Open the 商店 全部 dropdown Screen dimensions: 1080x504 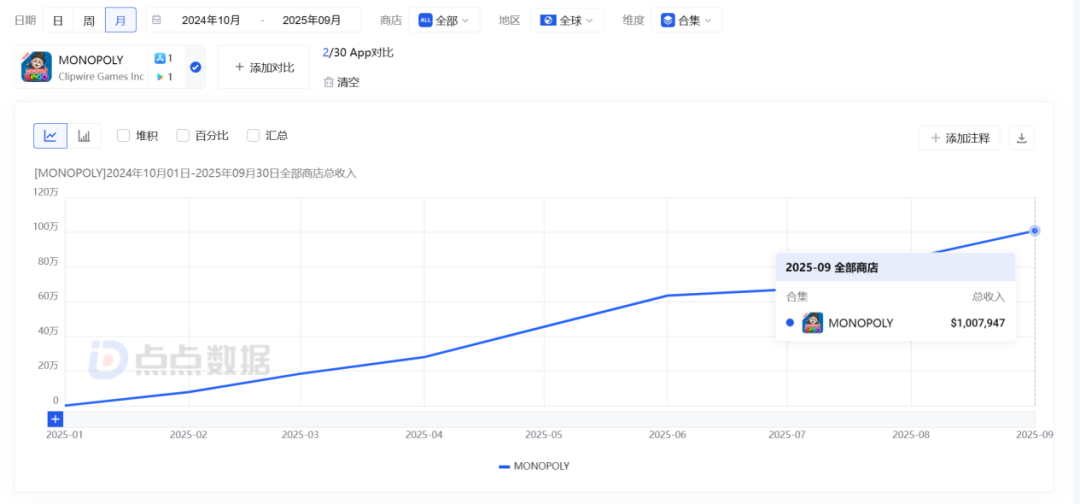pyautogui.click(x=444, y=20)
